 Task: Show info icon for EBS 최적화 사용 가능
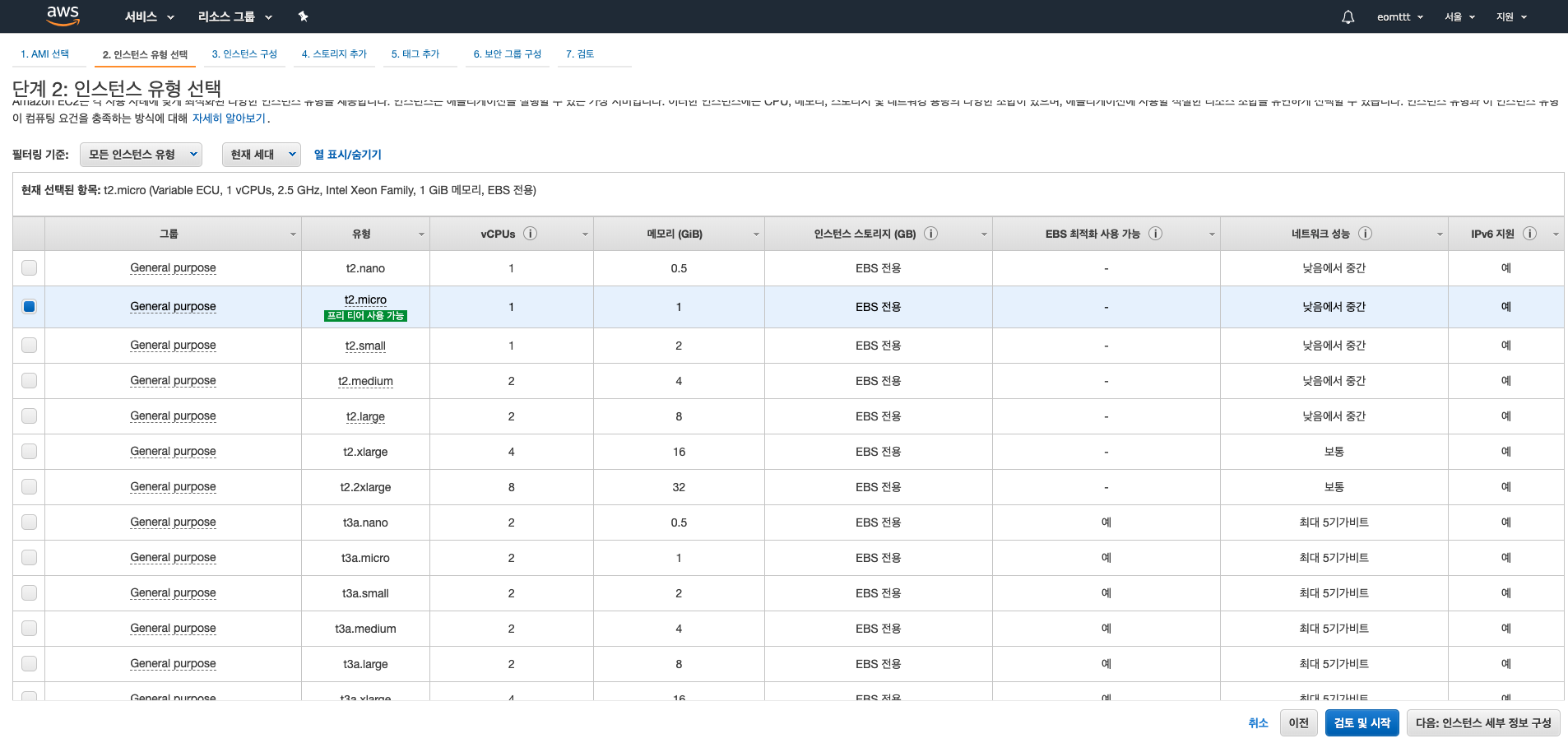[x=1156, y=234]
